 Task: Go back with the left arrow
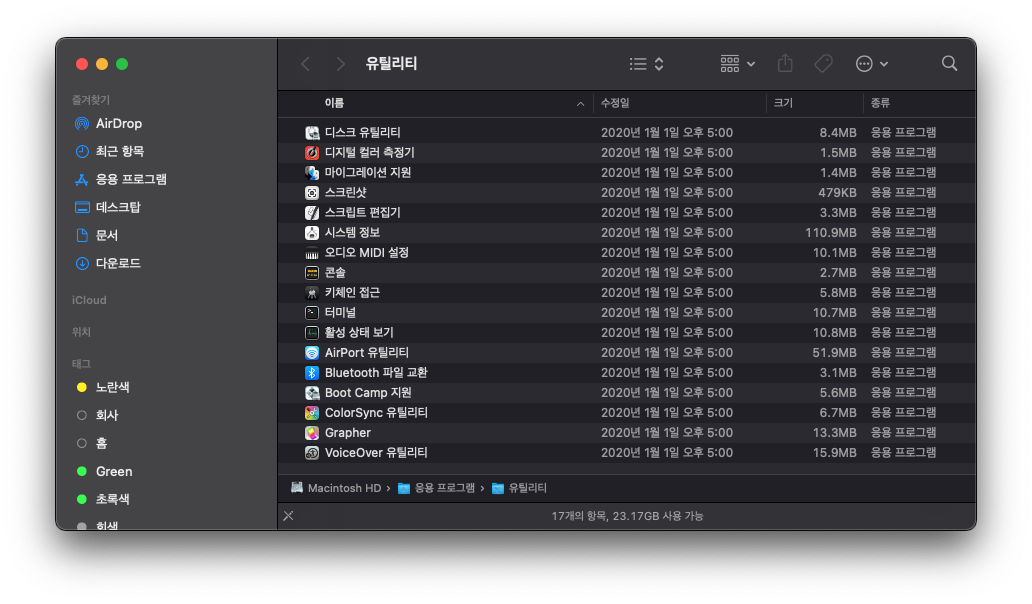(305, 64)
